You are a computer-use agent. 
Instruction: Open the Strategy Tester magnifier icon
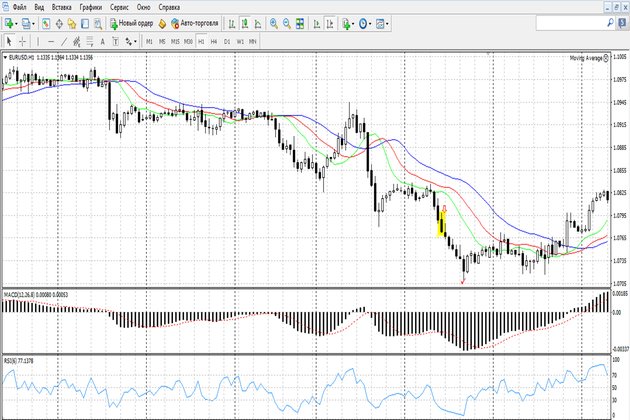pos(98,24)
